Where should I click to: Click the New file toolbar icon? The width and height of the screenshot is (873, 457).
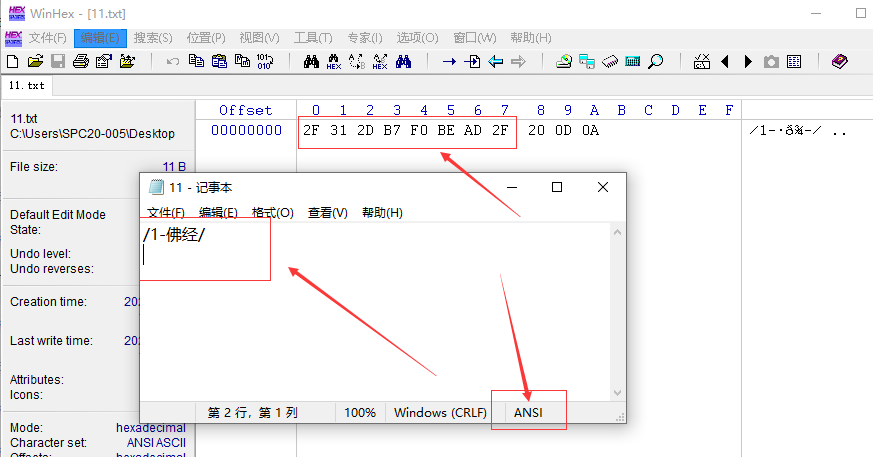tap(12, 61)
